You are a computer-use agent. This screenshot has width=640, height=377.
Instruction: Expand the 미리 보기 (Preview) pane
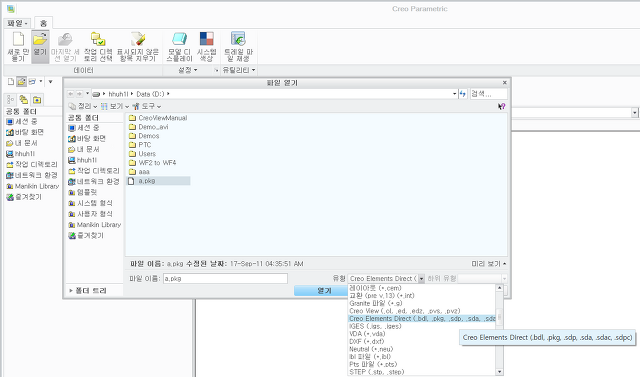coord(489,264)
